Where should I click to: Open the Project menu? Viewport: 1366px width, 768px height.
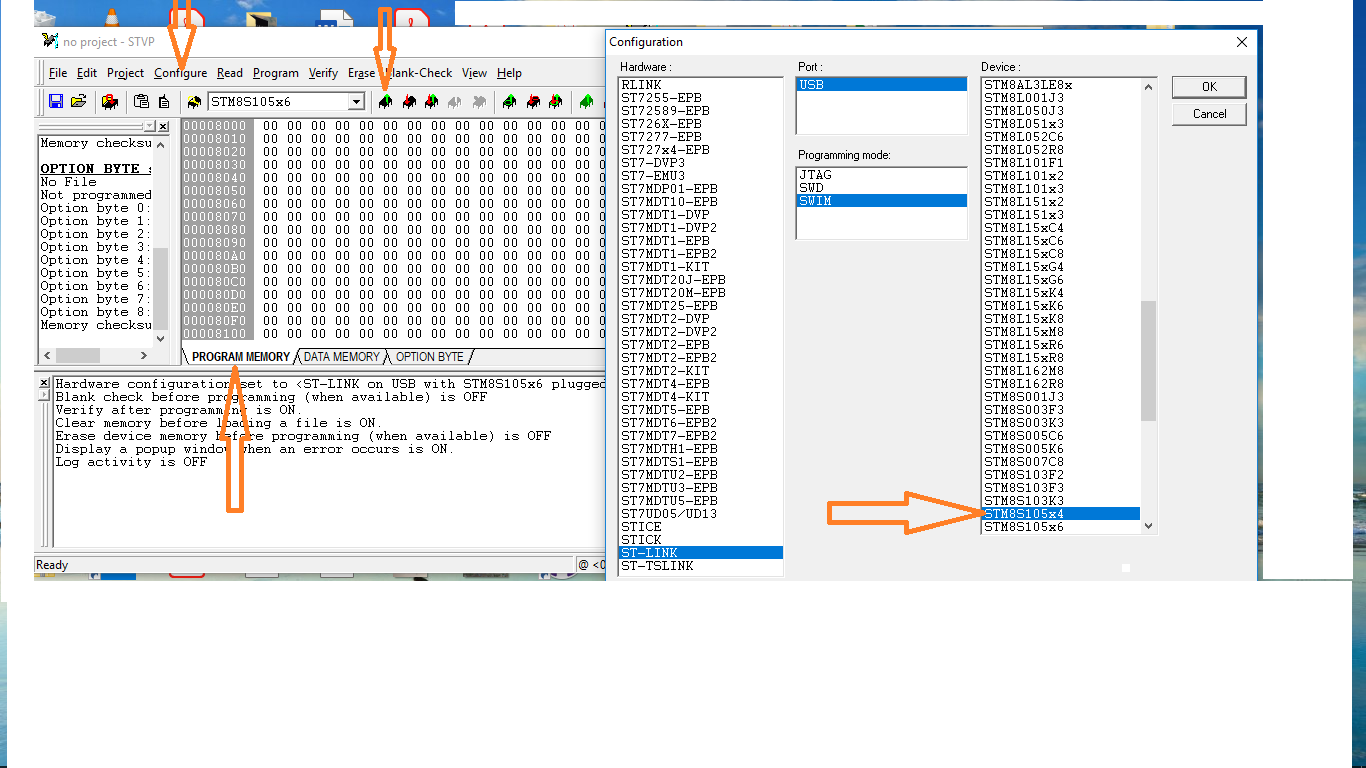(x=126, y=73)
